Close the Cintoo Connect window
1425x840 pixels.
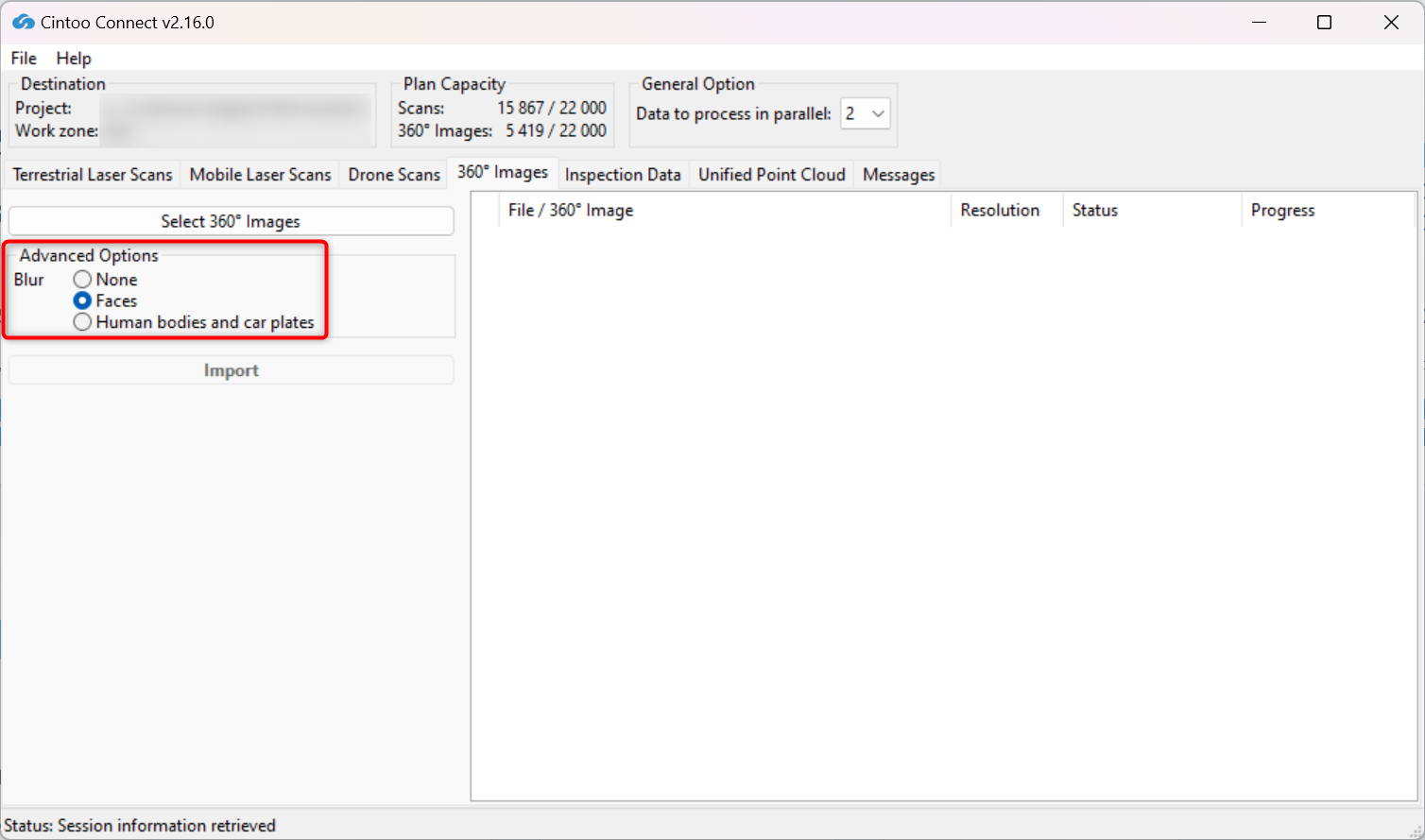pos(1391,22)
